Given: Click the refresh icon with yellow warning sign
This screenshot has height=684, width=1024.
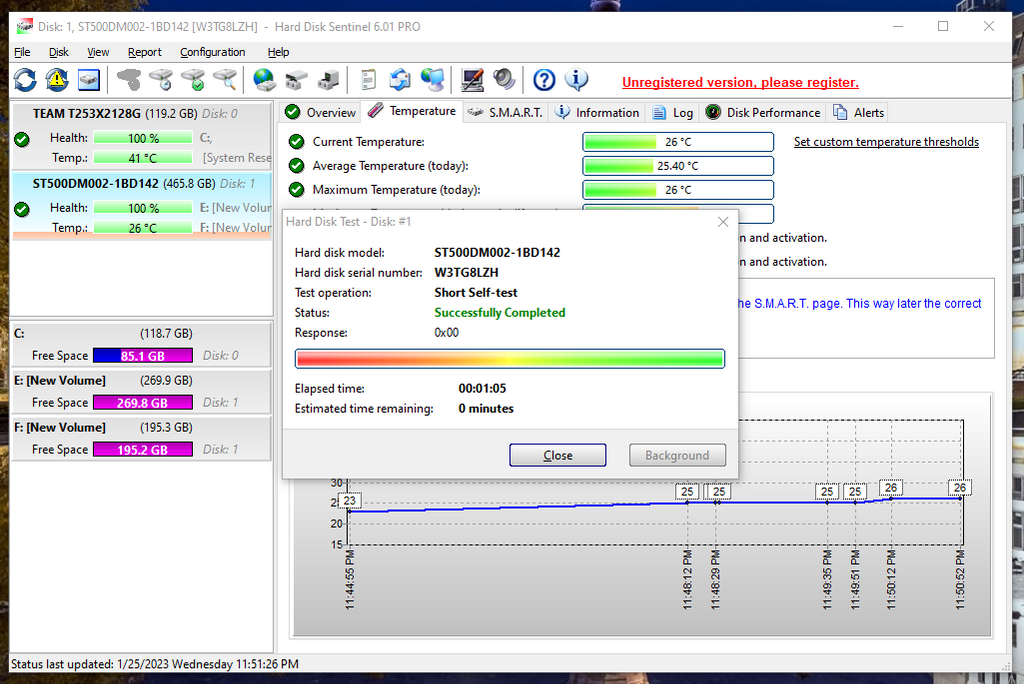Looking at the screenshot, I should pos(57,80).
